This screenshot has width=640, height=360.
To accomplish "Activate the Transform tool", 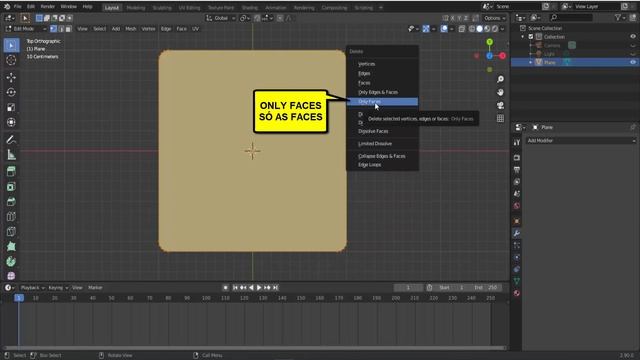I will point(11,122).
